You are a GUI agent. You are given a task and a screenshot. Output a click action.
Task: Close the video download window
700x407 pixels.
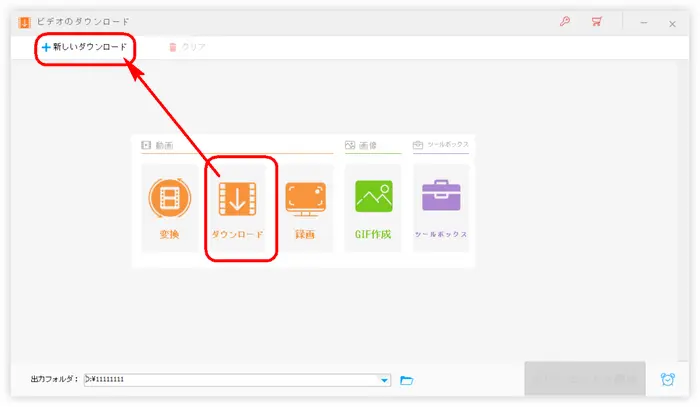tap(672, 24)
